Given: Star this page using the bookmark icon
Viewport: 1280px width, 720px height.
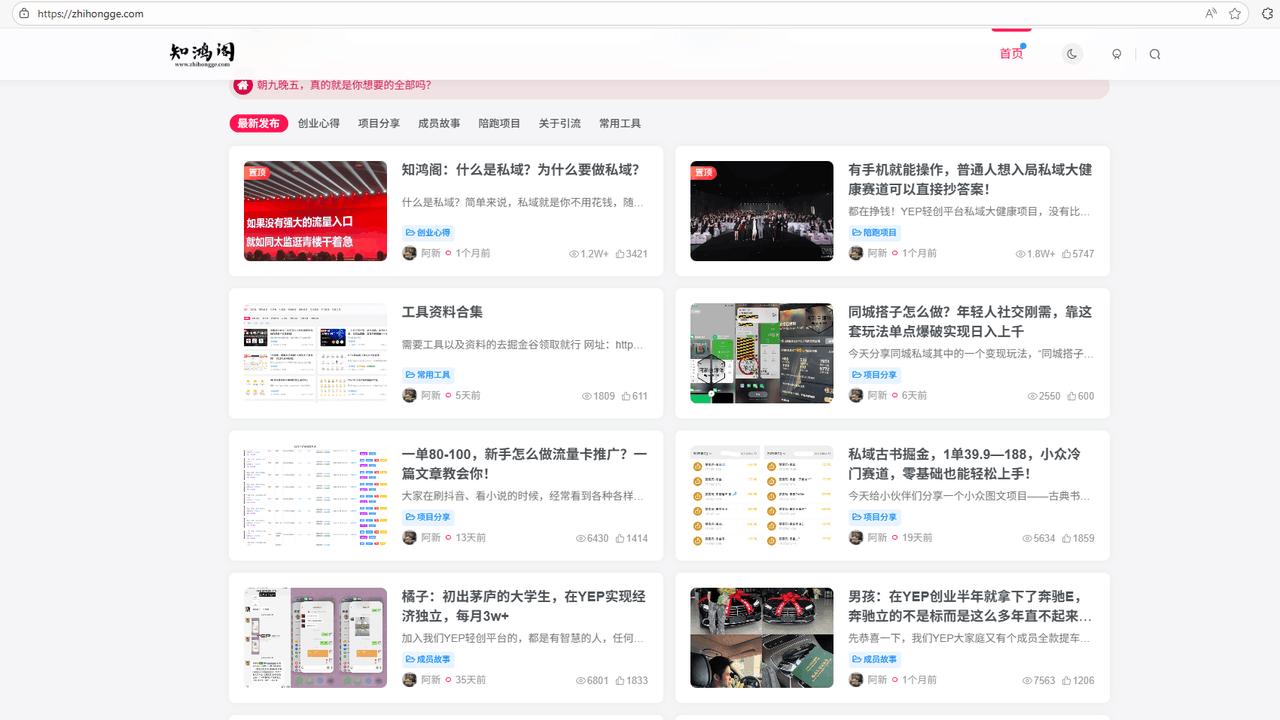Looking at the screenshot, I should pos(1235,14).
